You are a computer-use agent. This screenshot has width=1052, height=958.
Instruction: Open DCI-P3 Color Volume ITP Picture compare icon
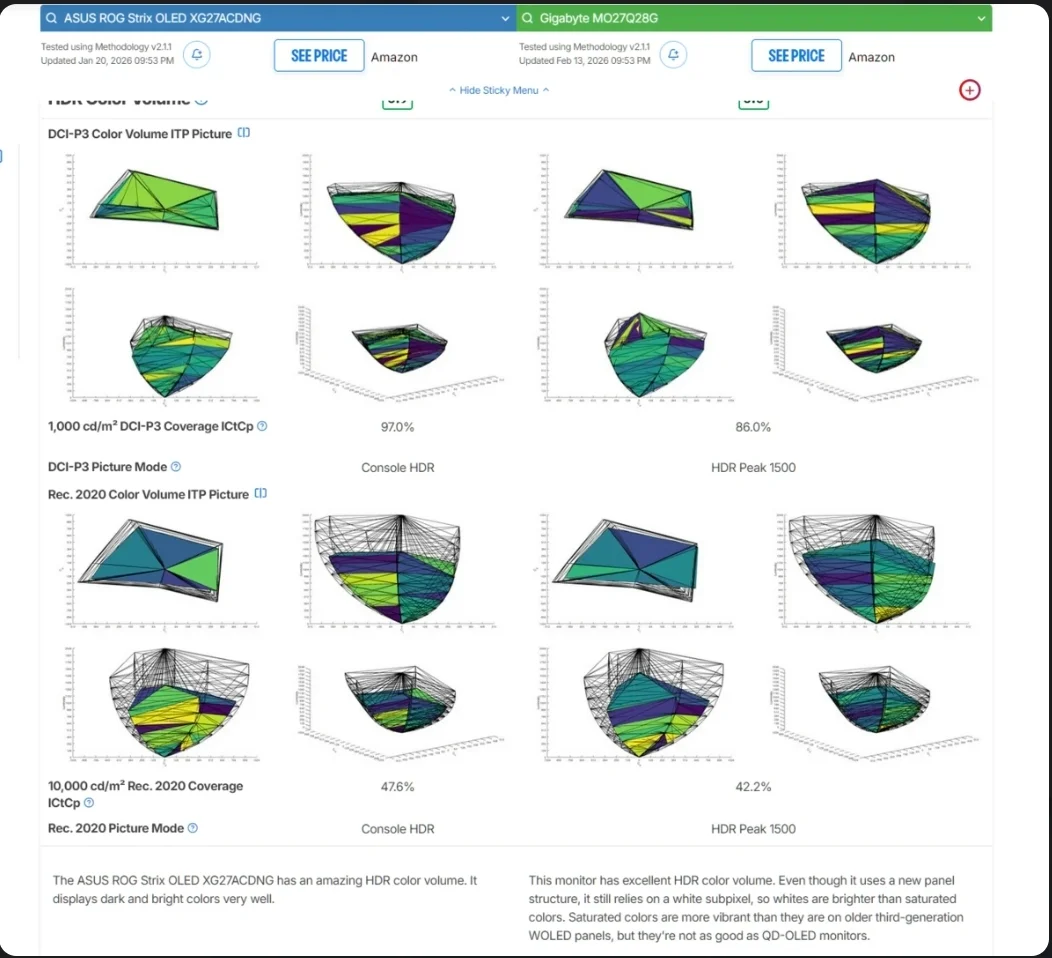click(x=244, y=133)
